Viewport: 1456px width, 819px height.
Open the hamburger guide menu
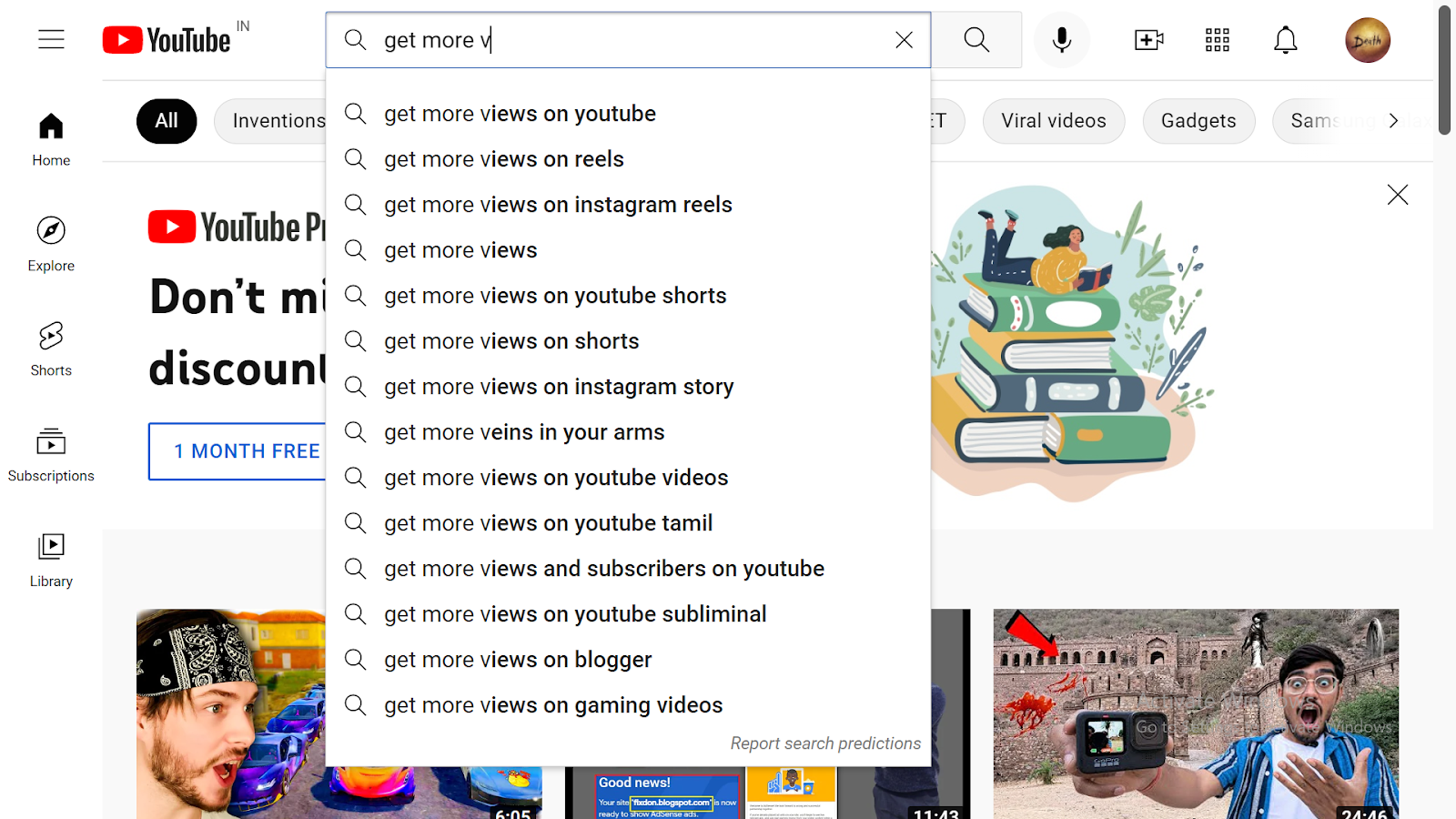click(x=51, y=39)
